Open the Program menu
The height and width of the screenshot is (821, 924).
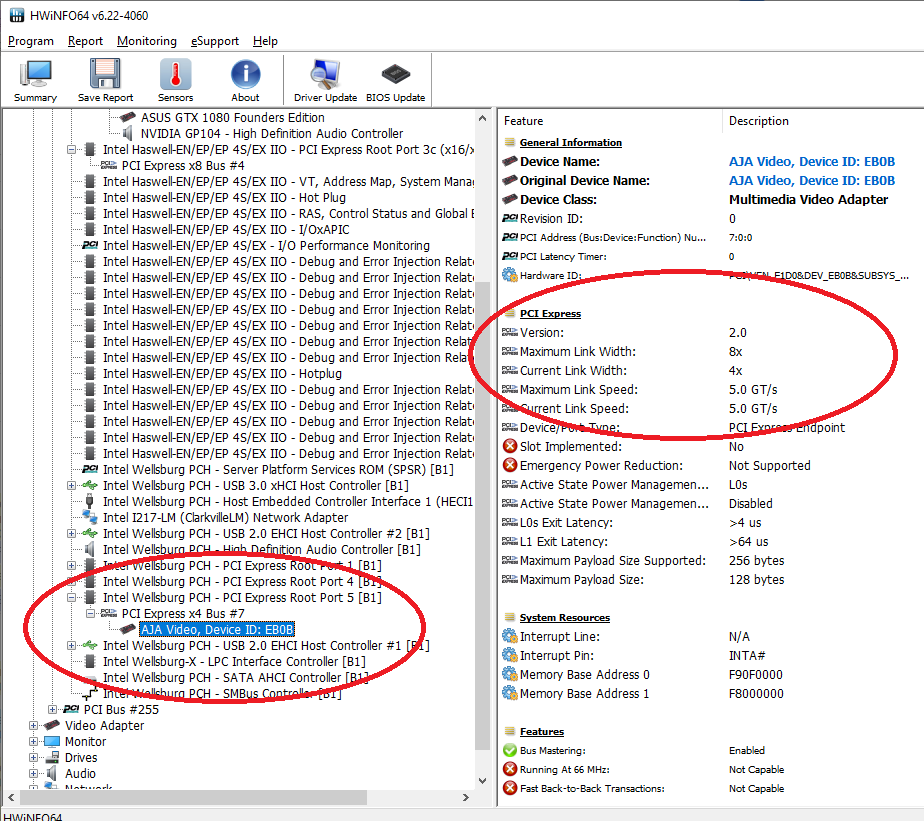(x=31, y=41)
